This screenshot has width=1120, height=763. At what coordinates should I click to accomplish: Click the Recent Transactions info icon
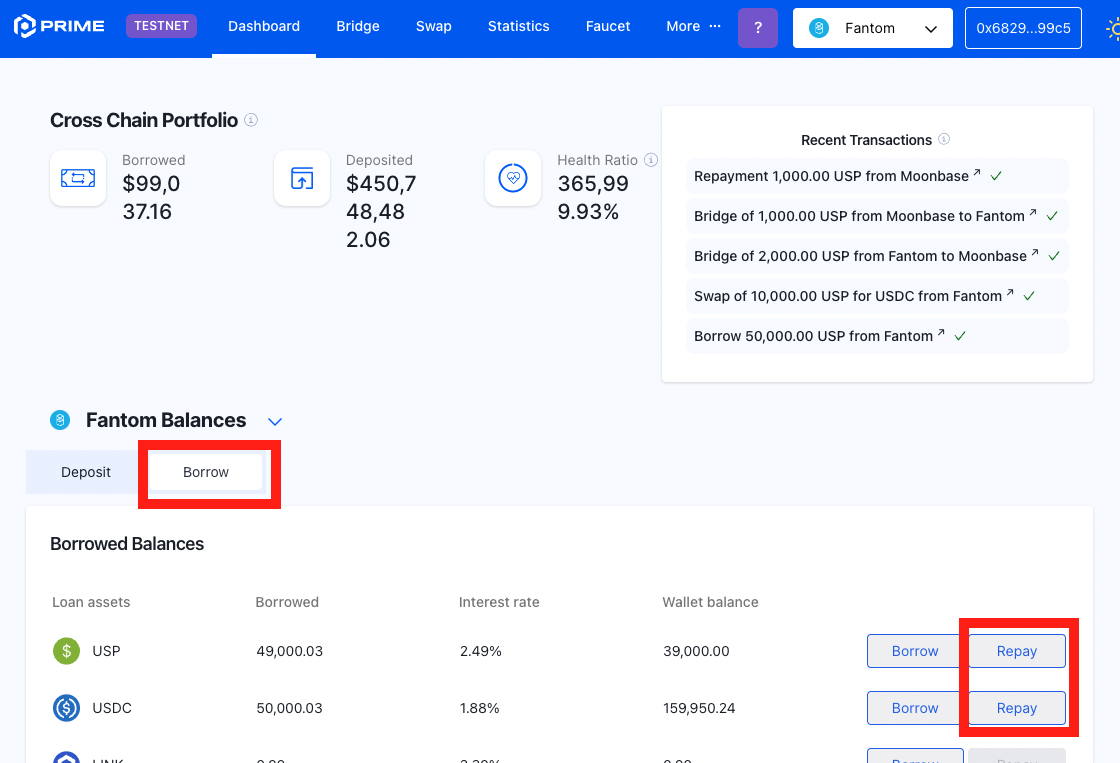pyautogui.click(x=944, y=139)
